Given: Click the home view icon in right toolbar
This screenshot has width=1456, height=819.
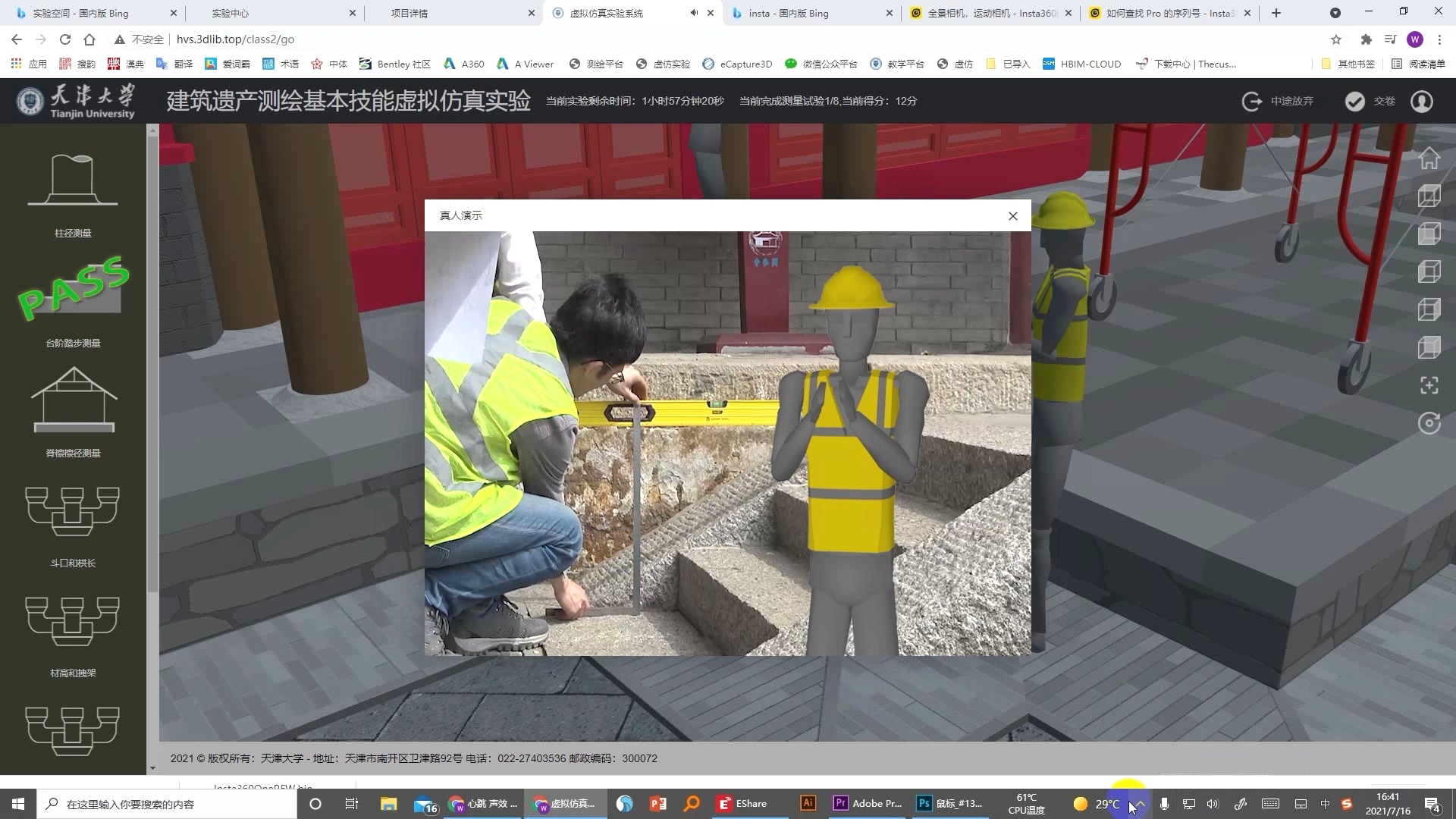Looking at the screenshot, I should tap(1429, 158).
